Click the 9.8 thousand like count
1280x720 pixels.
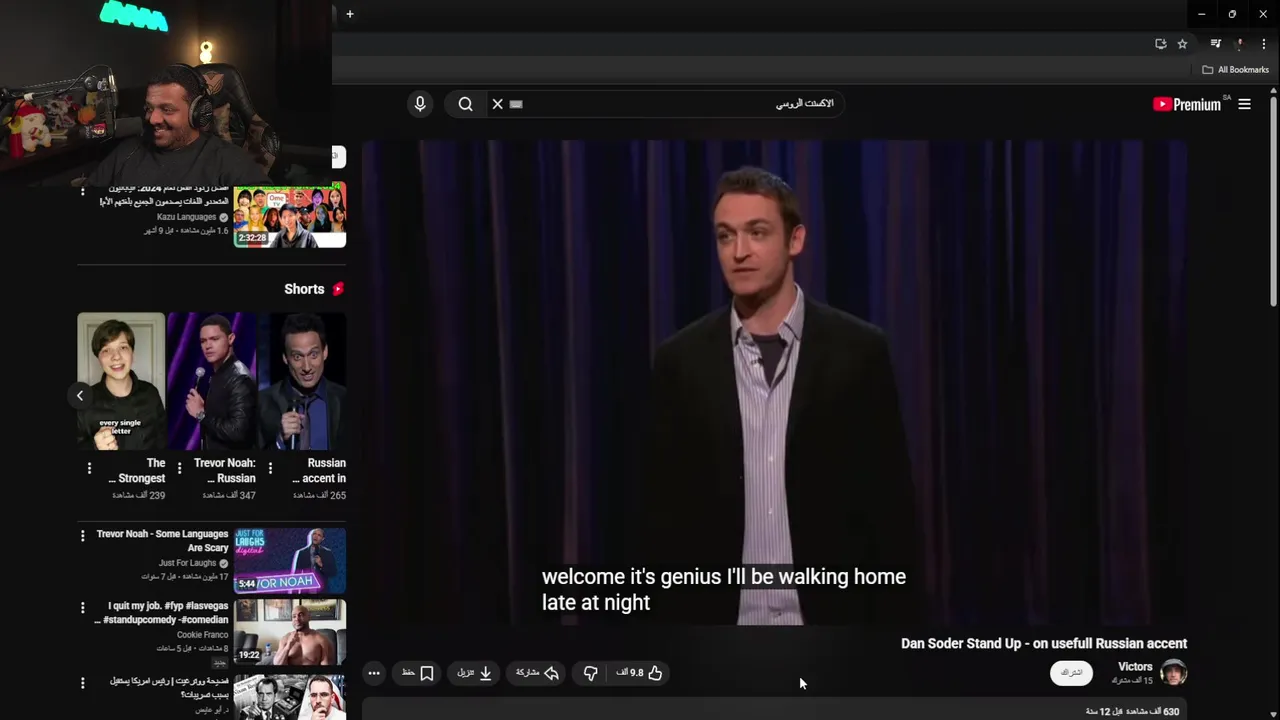(x=629, y=673)
